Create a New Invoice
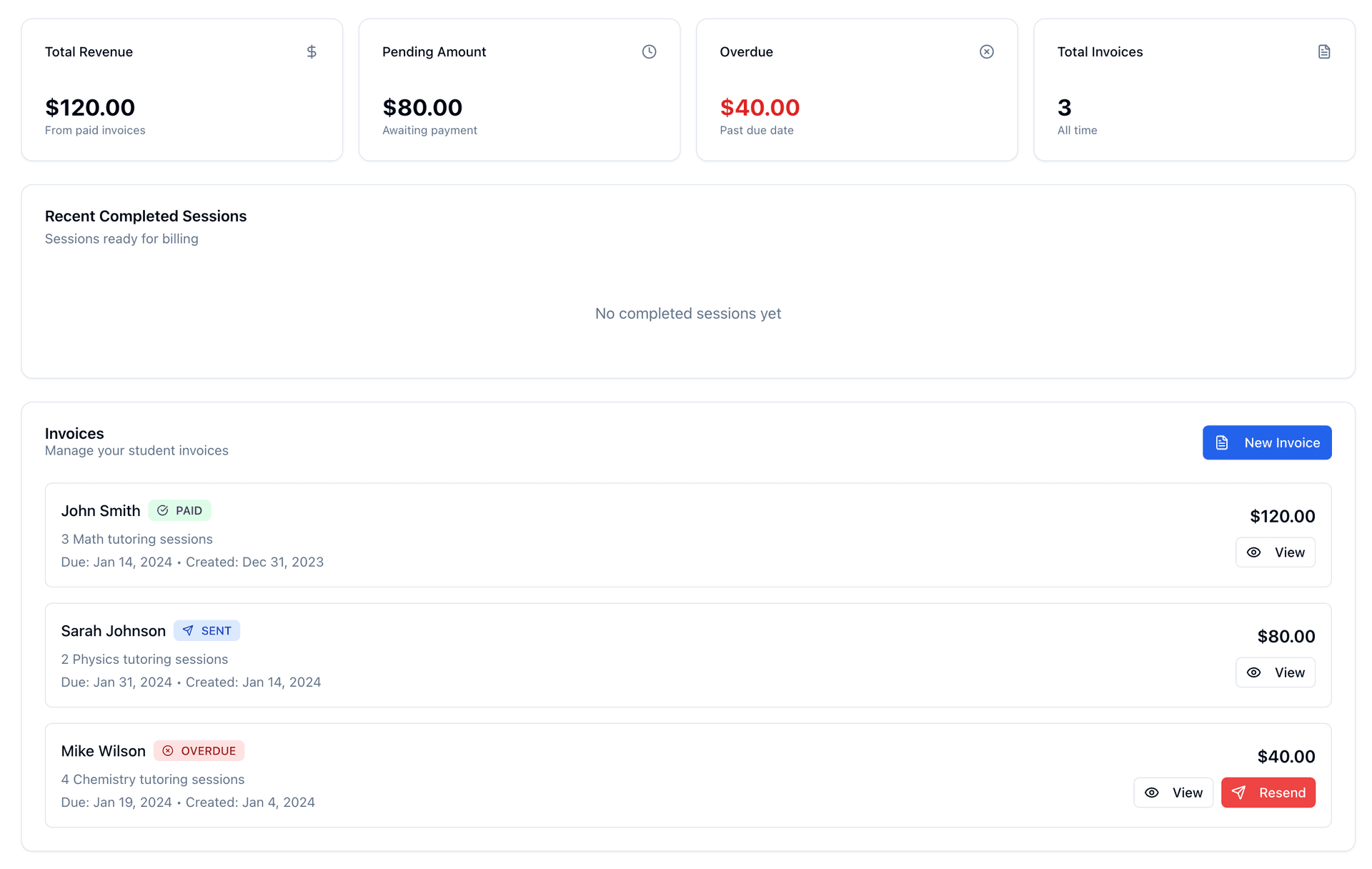This screenshot has height=869, width=1372. click(x=1267, y=442)
